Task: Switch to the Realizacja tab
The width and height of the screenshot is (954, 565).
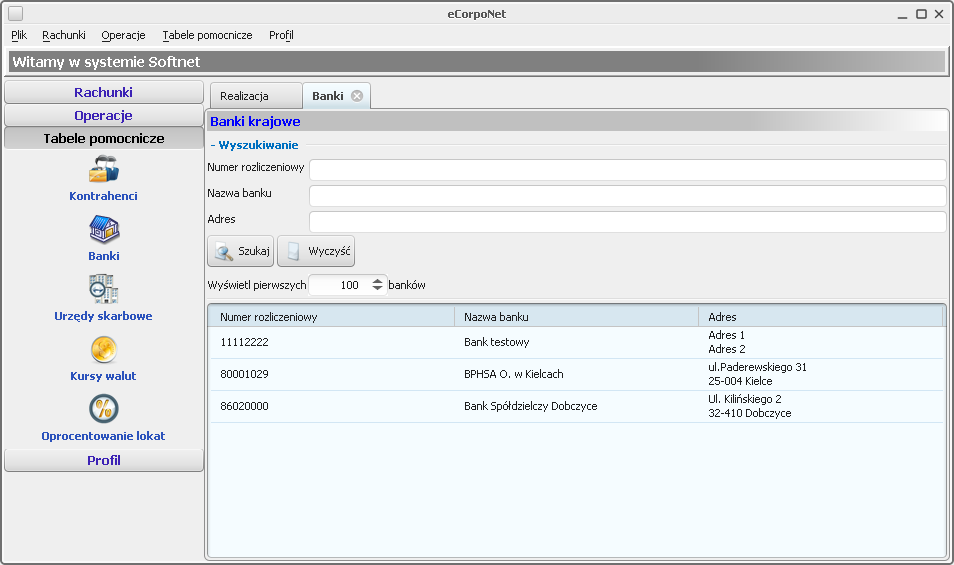Action: click(x=256, y=96)
